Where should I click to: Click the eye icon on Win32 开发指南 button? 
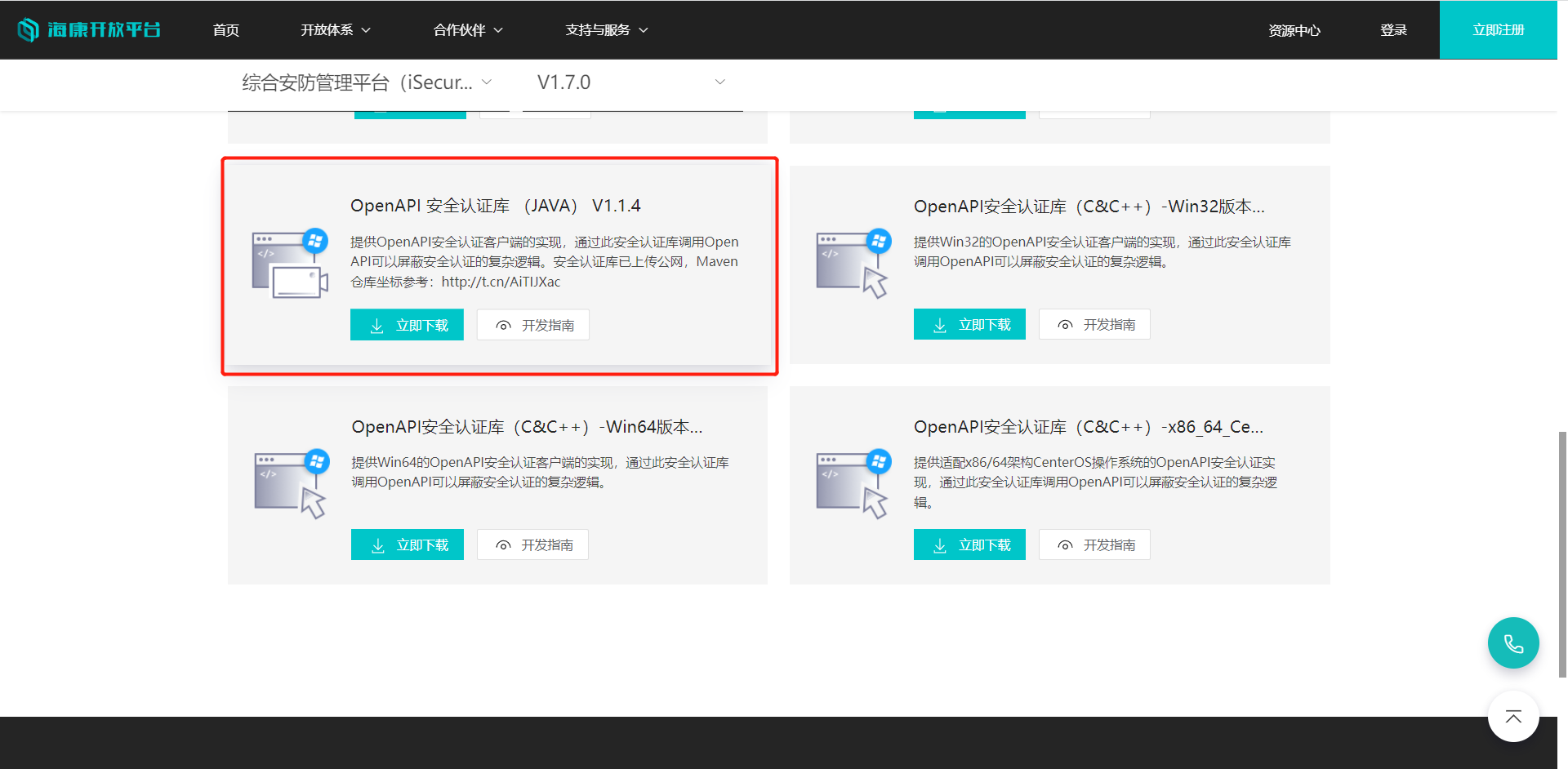(x=1065, y=324)
